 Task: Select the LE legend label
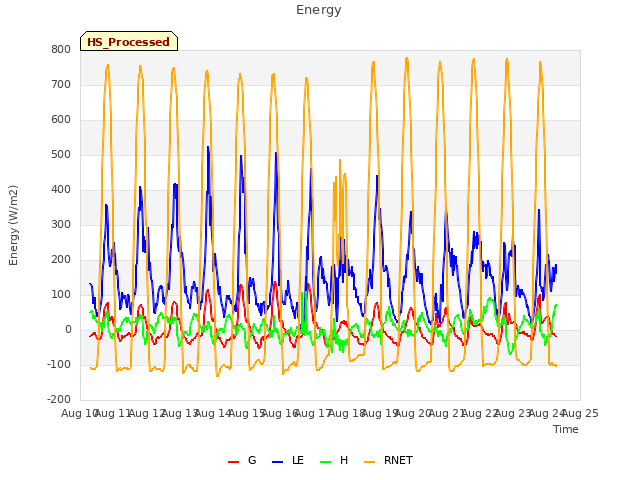[x=298, y=460]
